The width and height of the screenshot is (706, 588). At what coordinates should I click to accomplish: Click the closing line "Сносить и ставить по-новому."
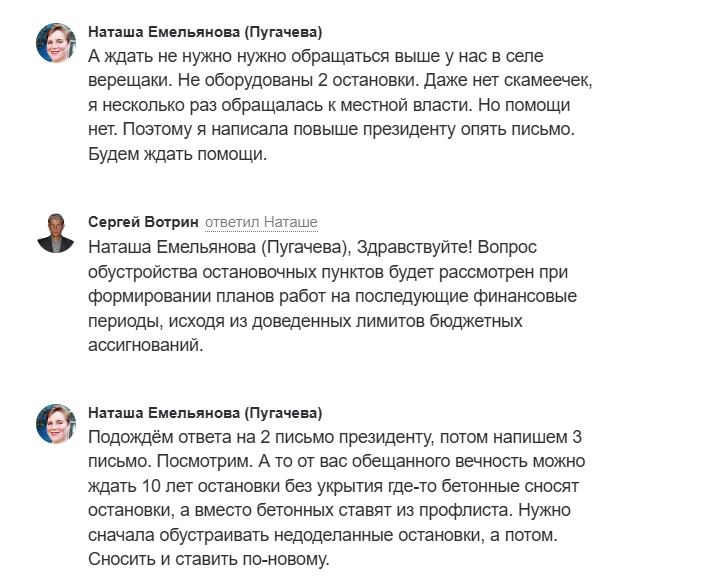pos(208,559)
